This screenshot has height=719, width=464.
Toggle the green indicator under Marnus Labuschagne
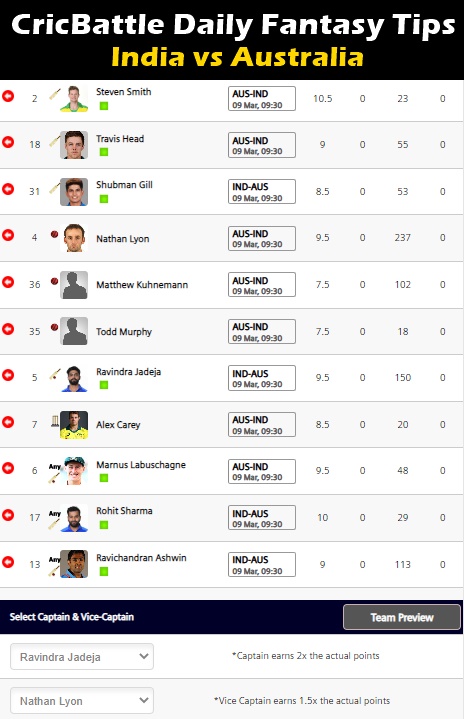click(x=104, y=478)
